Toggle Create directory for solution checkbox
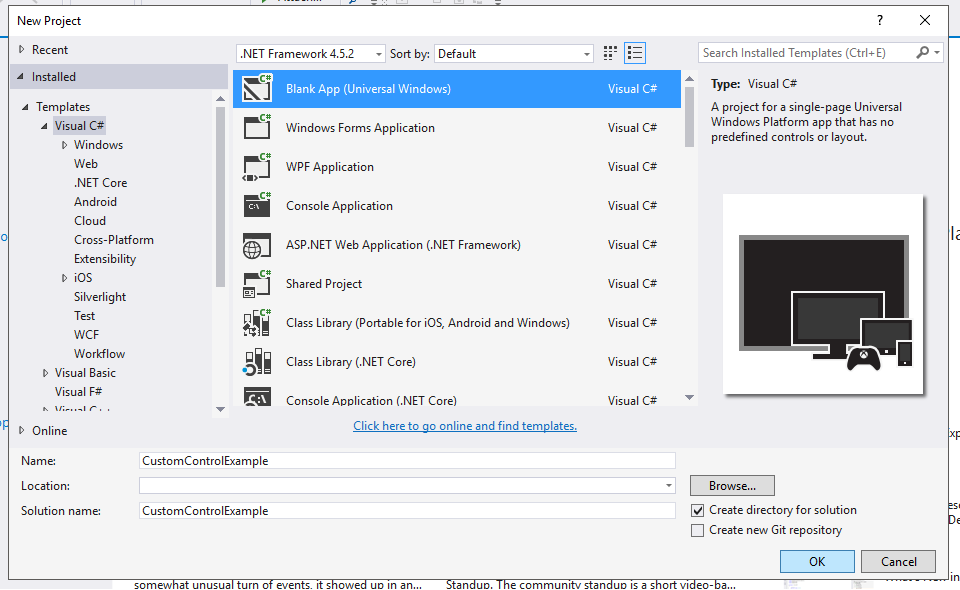 697,510
